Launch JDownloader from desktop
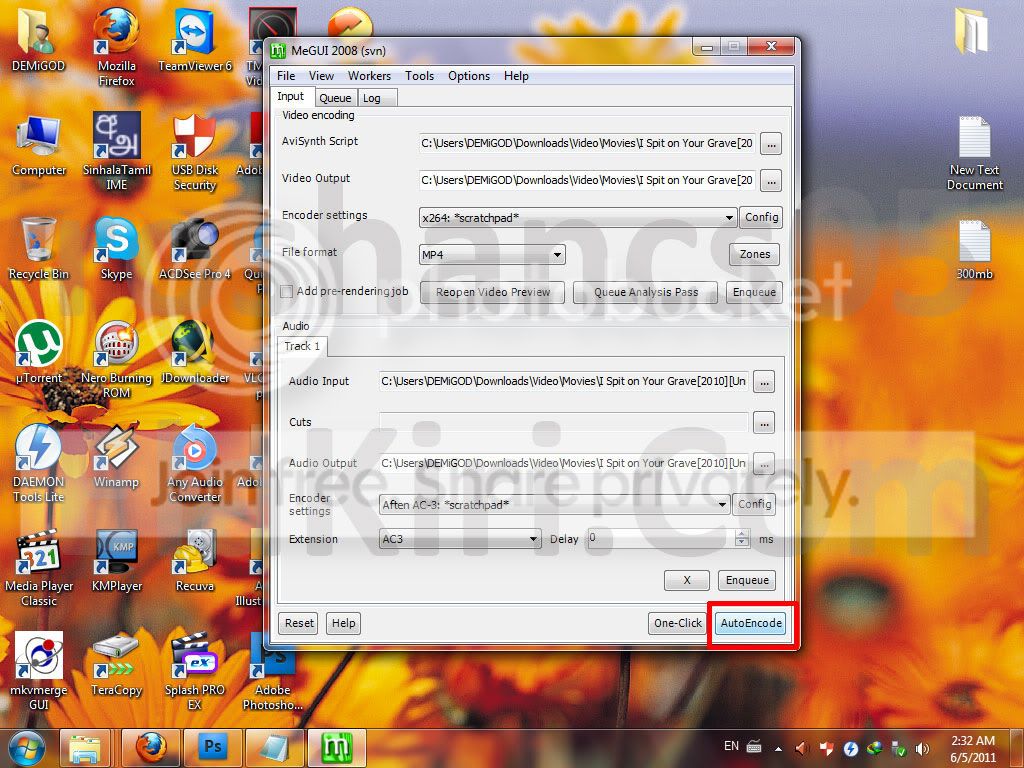Viewport: 1024px width, 768px height. pyautogui.click(x=195, y=353)
